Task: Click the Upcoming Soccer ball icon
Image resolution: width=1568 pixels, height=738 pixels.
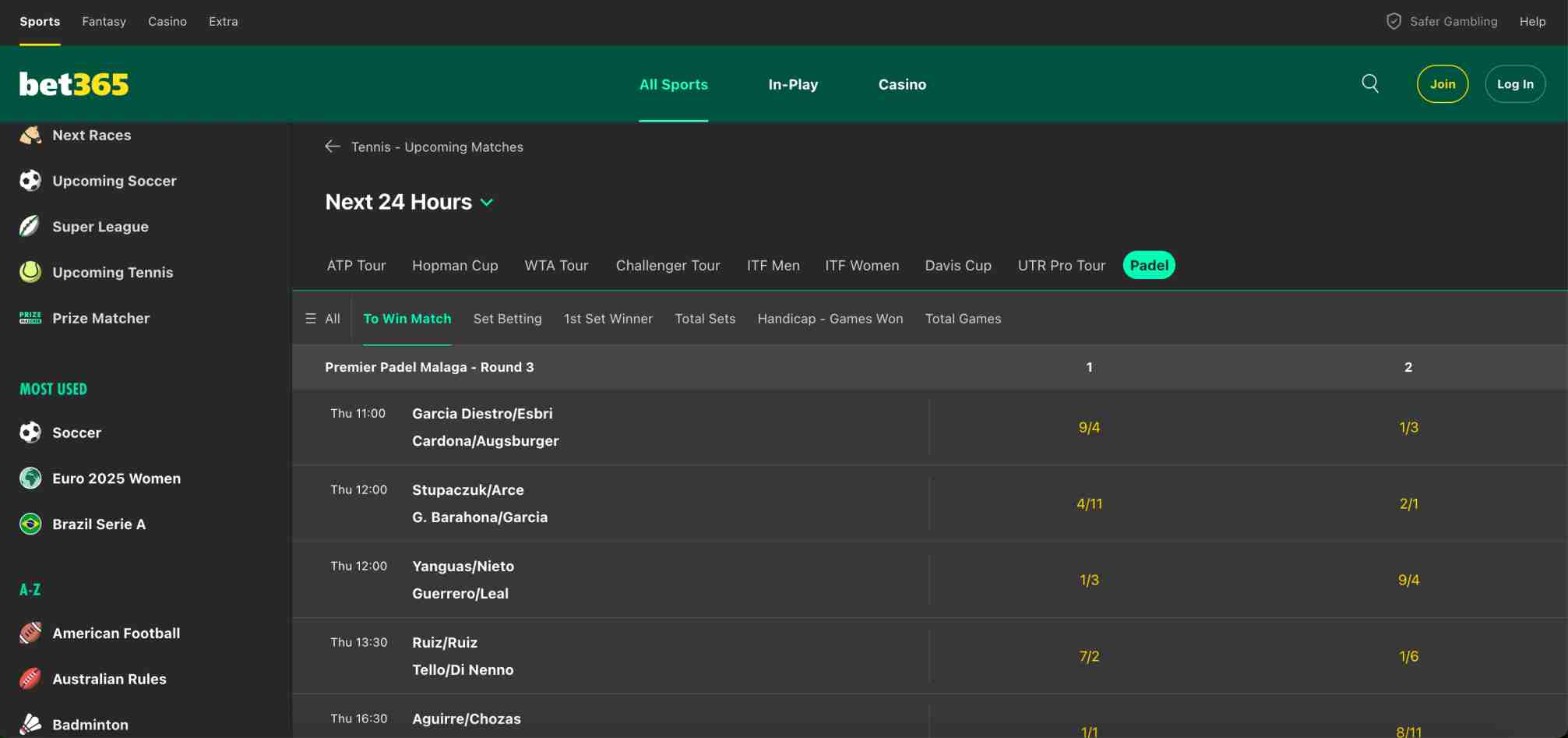Action: [x=30, y=181]
